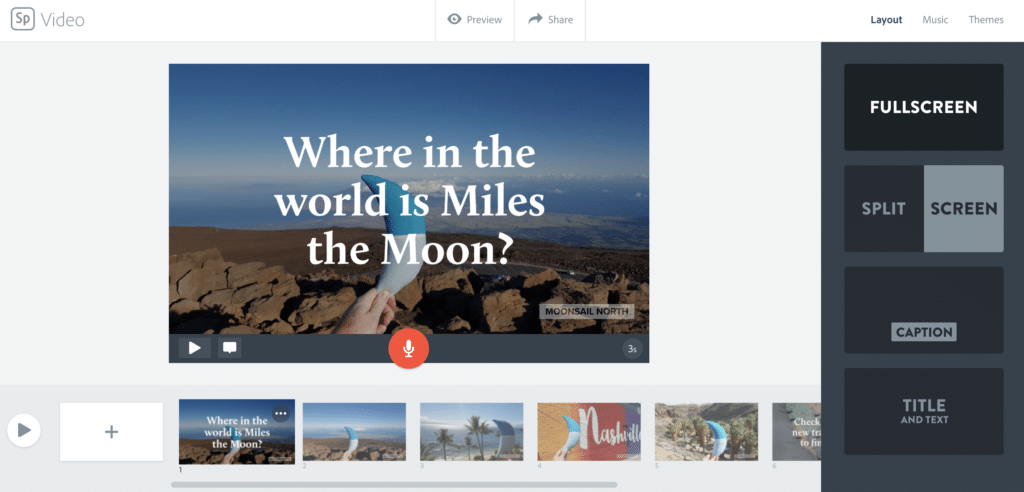Open the Themes tab
Screen dimensions: 1024x492
(986, 20)
